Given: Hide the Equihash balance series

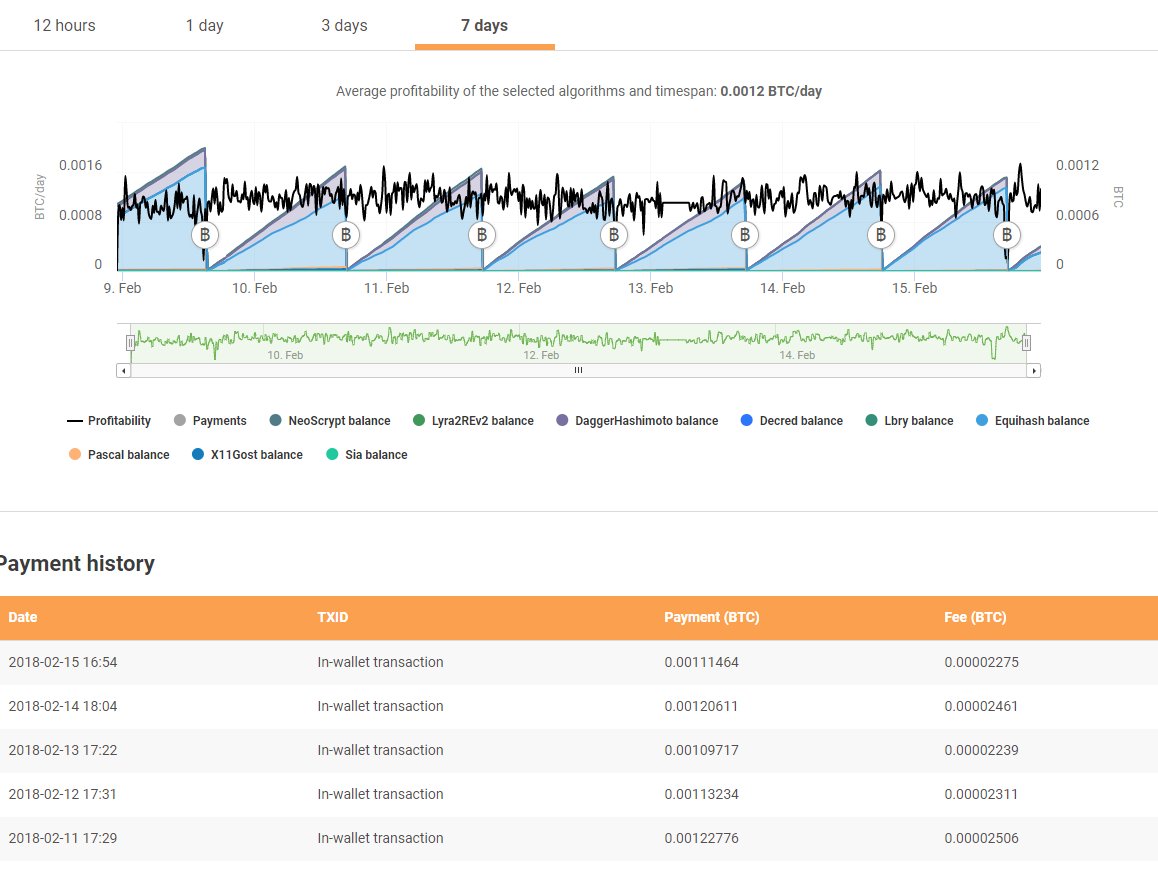Looking at the screenshot, I should coord(1032,420).
